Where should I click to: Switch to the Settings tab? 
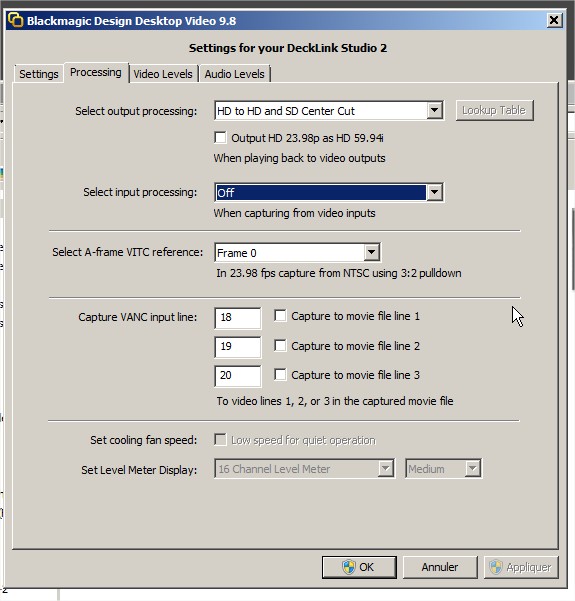(39, 74)
